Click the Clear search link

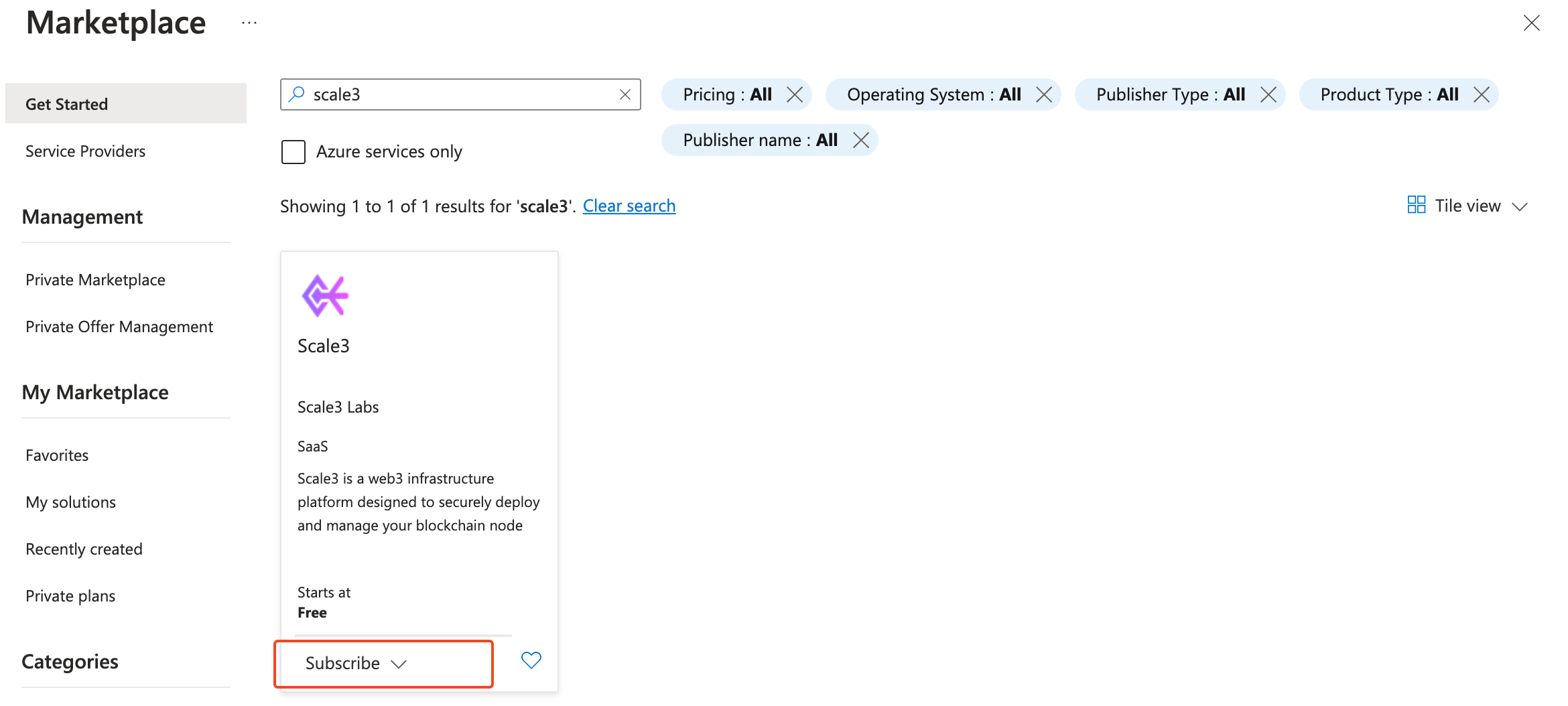click(629, 206)
